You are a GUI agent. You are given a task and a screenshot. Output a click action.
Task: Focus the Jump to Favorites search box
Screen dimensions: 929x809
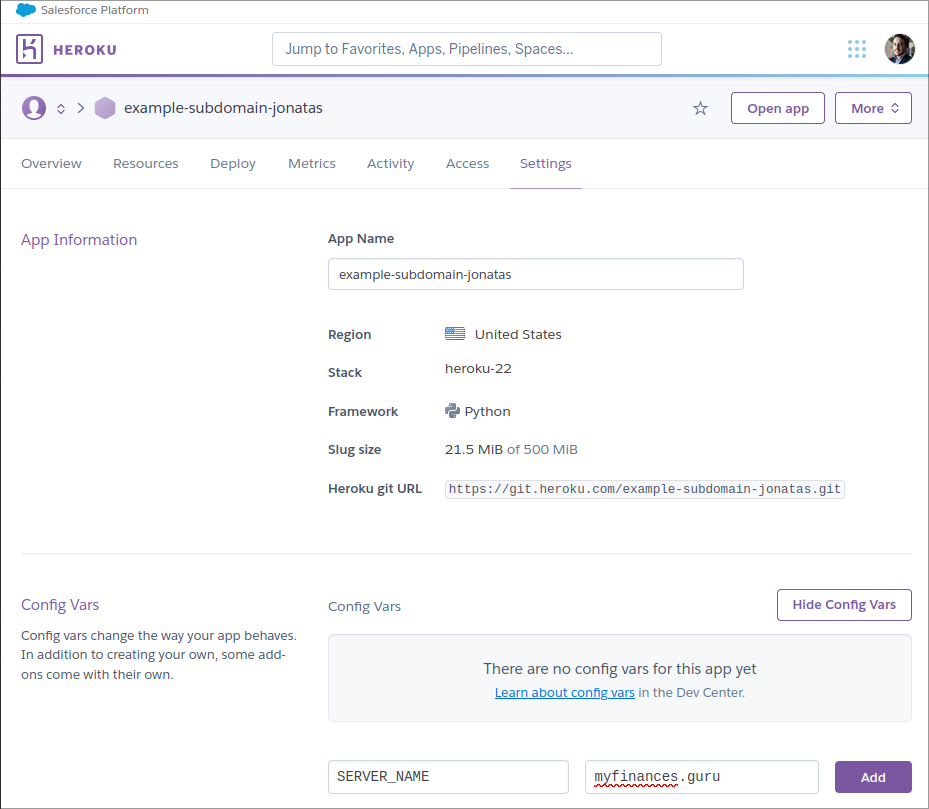(x=467, y=49)
